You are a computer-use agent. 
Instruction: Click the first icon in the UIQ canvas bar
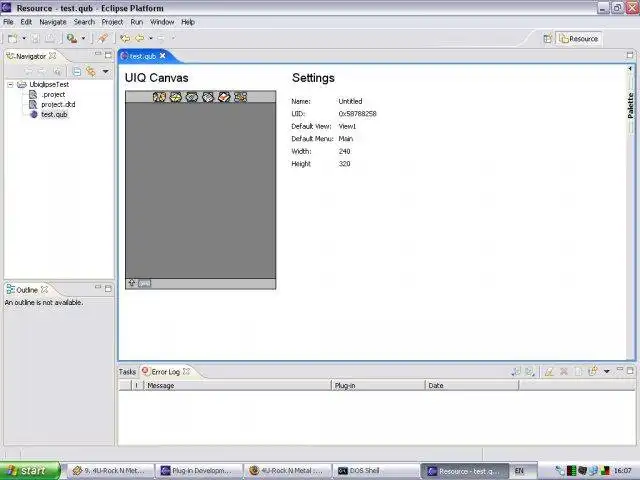pyautogui.click(x=159, y=97)
